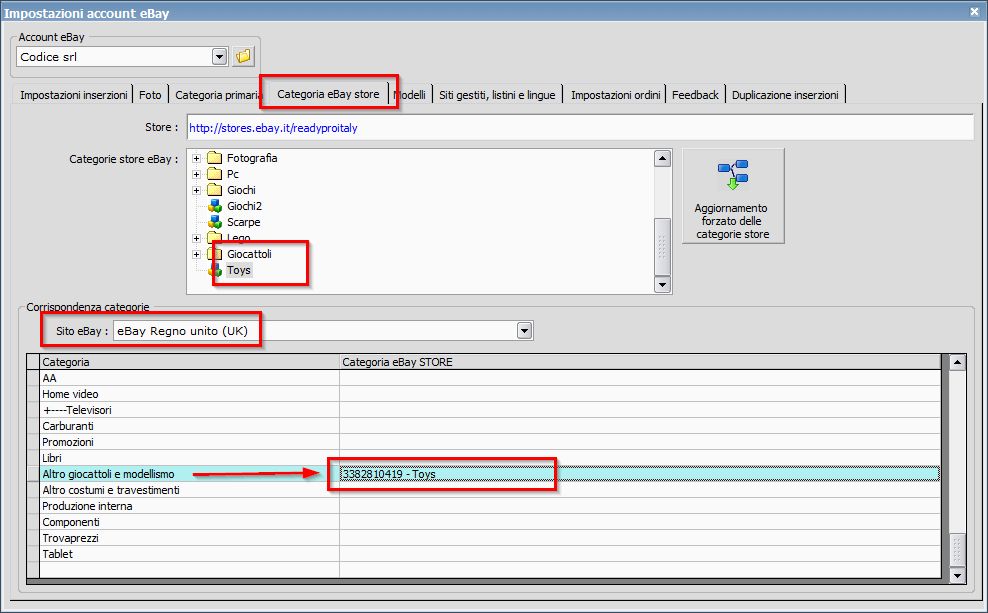Click the Scarpe category icon
The width and height of the screenshot is (988, 613).
pos(215,222)
